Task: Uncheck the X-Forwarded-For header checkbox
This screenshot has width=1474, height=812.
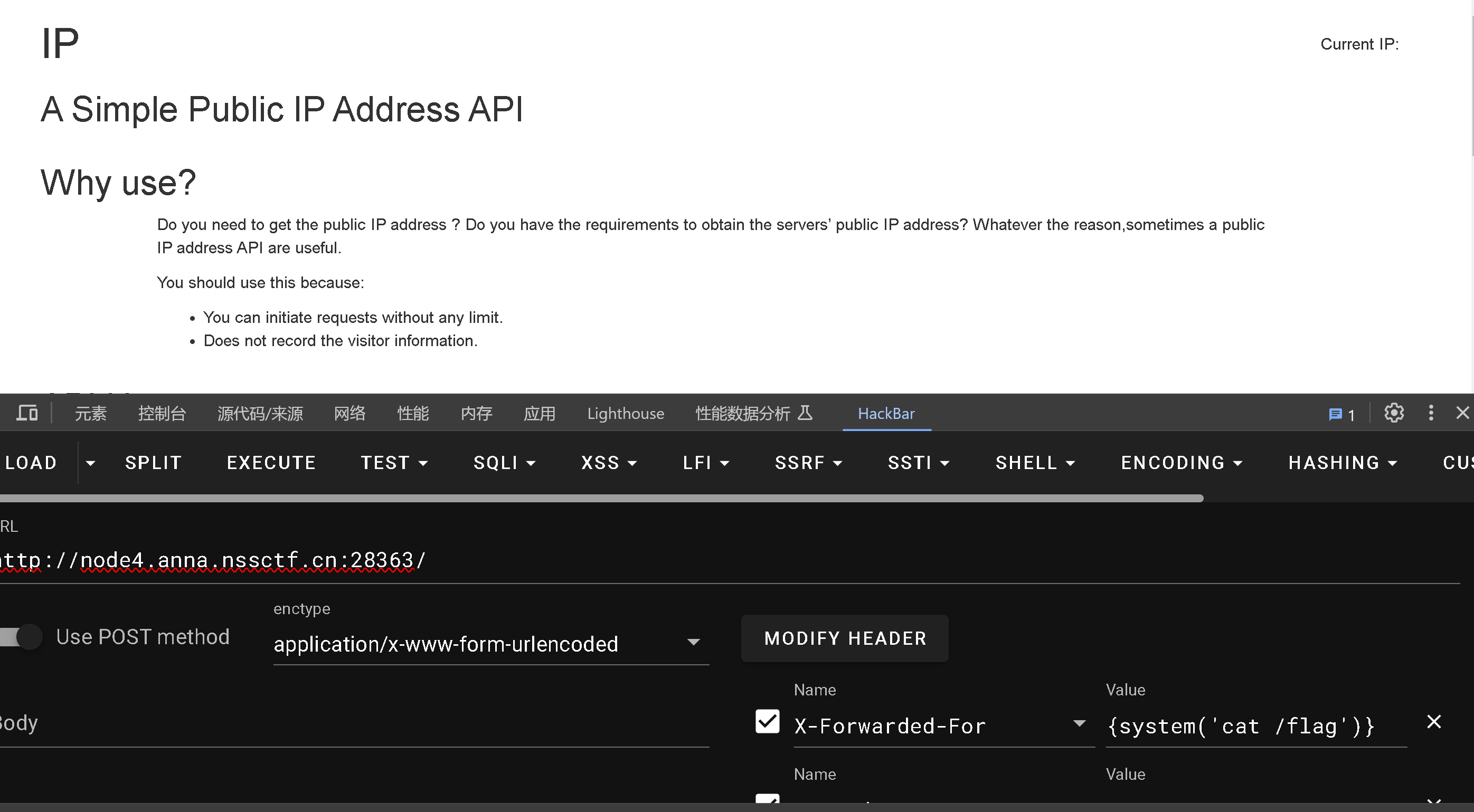Action: (x=767, y=722)
